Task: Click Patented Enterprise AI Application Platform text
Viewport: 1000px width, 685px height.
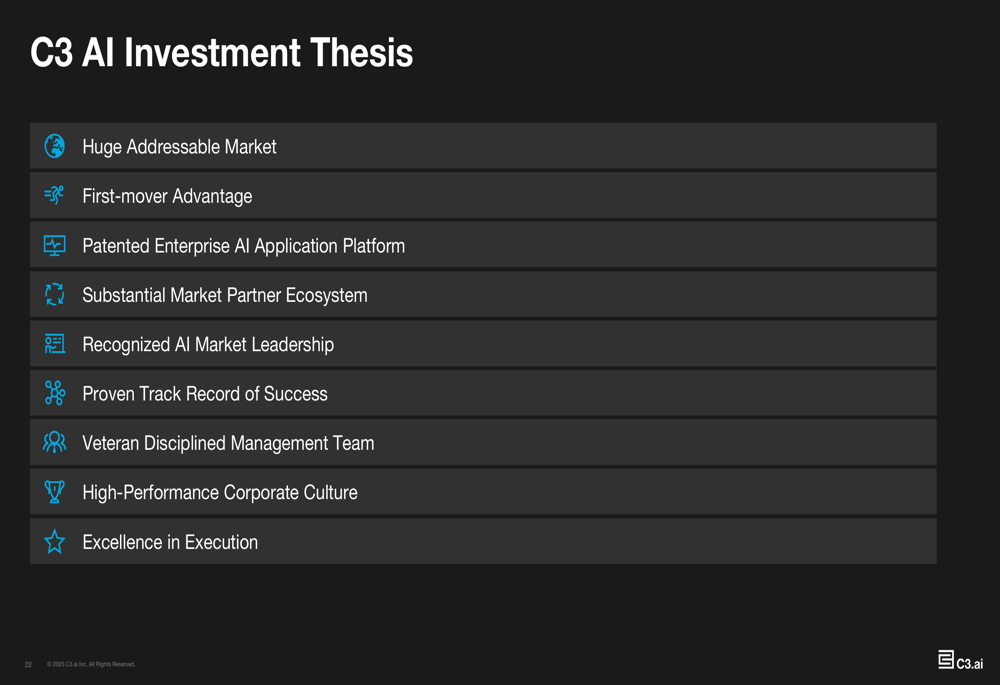Action: 244,246
